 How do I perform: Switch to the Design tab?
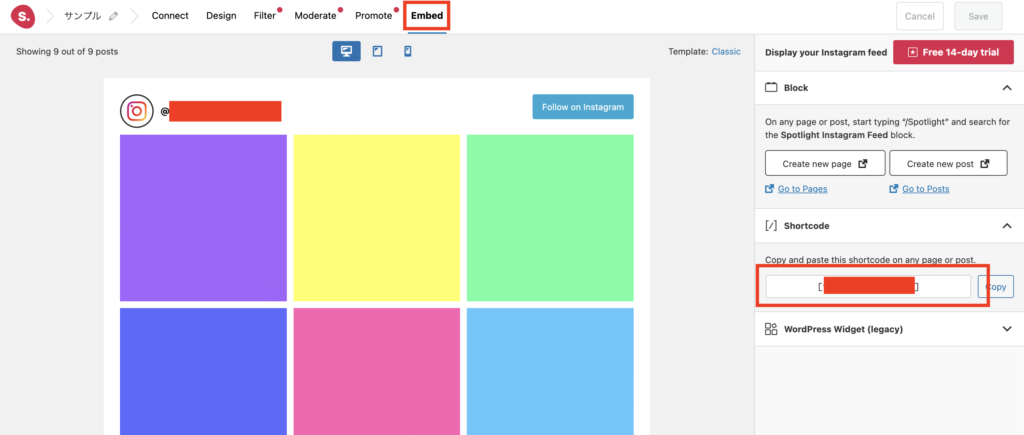[x=222, y=16]
